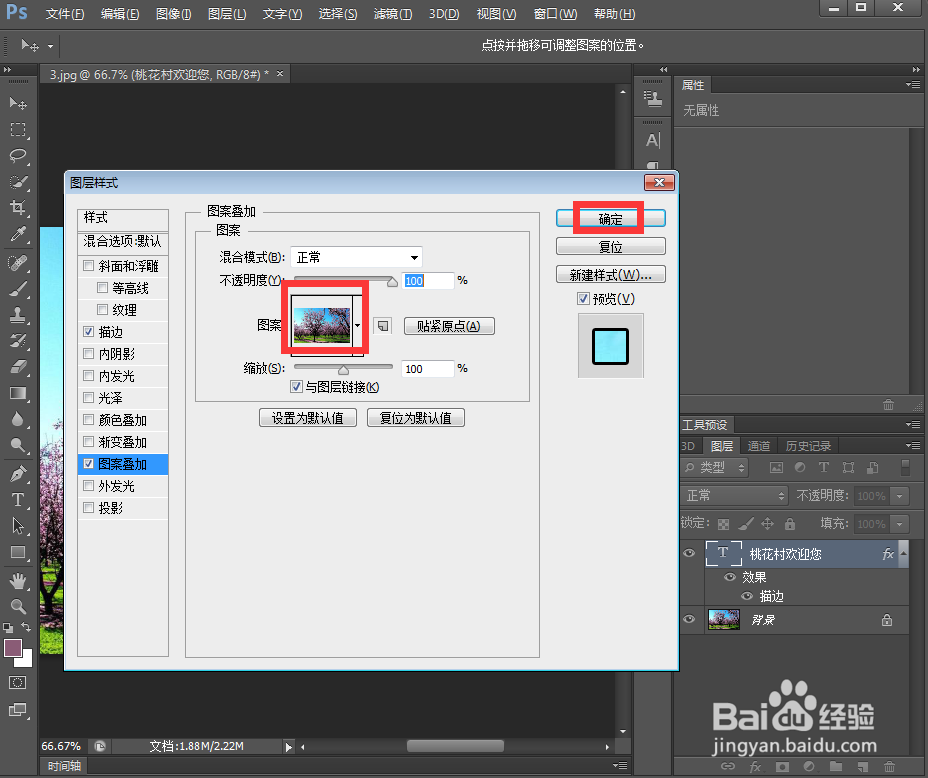The image size is (928, 778).
Task: Select the Move tool
Action: pos(17,103)
